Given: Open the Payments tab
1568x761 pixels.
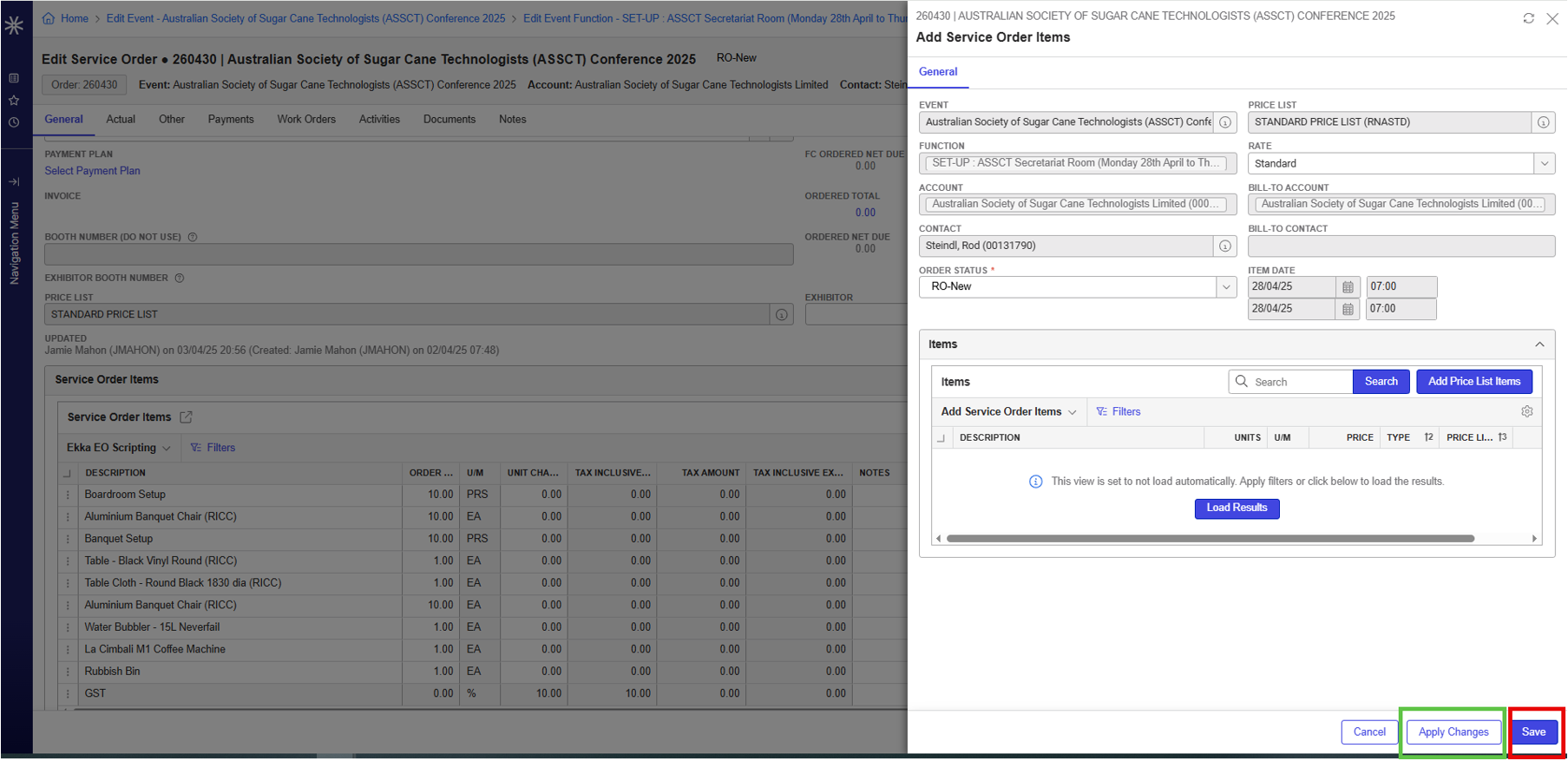Looking at the screenshot, I should 231,120.
